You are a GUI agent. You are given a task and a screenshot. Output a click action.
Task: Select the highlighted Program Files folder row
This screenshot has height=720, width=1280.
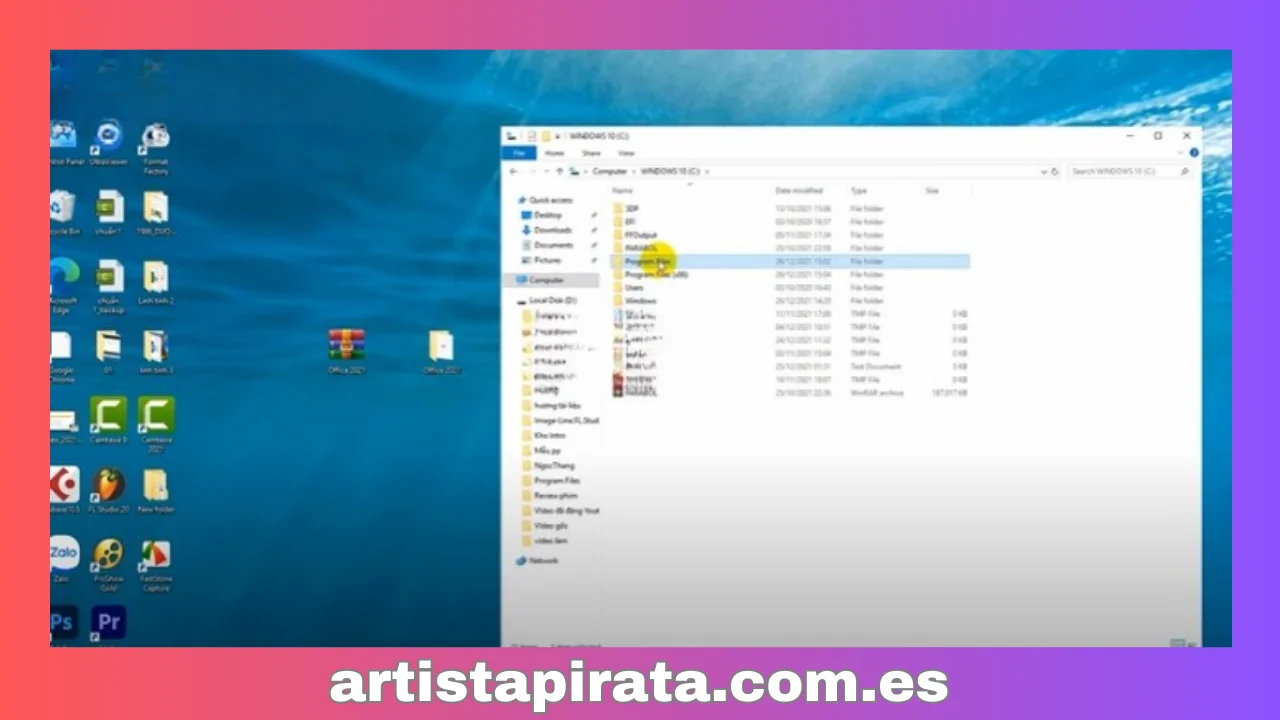789,261
